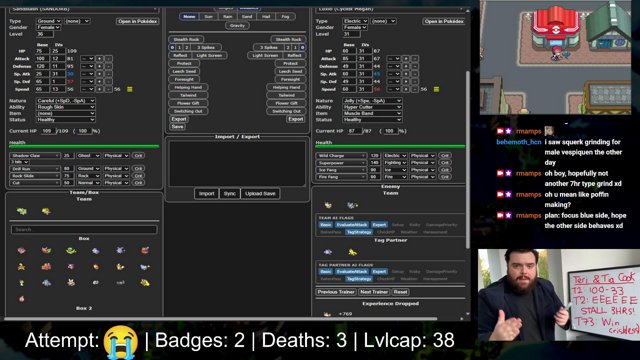Open Luxio's Jolly nature dropdown
The height and width of the screenshot is (360, 640).
tap(372, 100)
